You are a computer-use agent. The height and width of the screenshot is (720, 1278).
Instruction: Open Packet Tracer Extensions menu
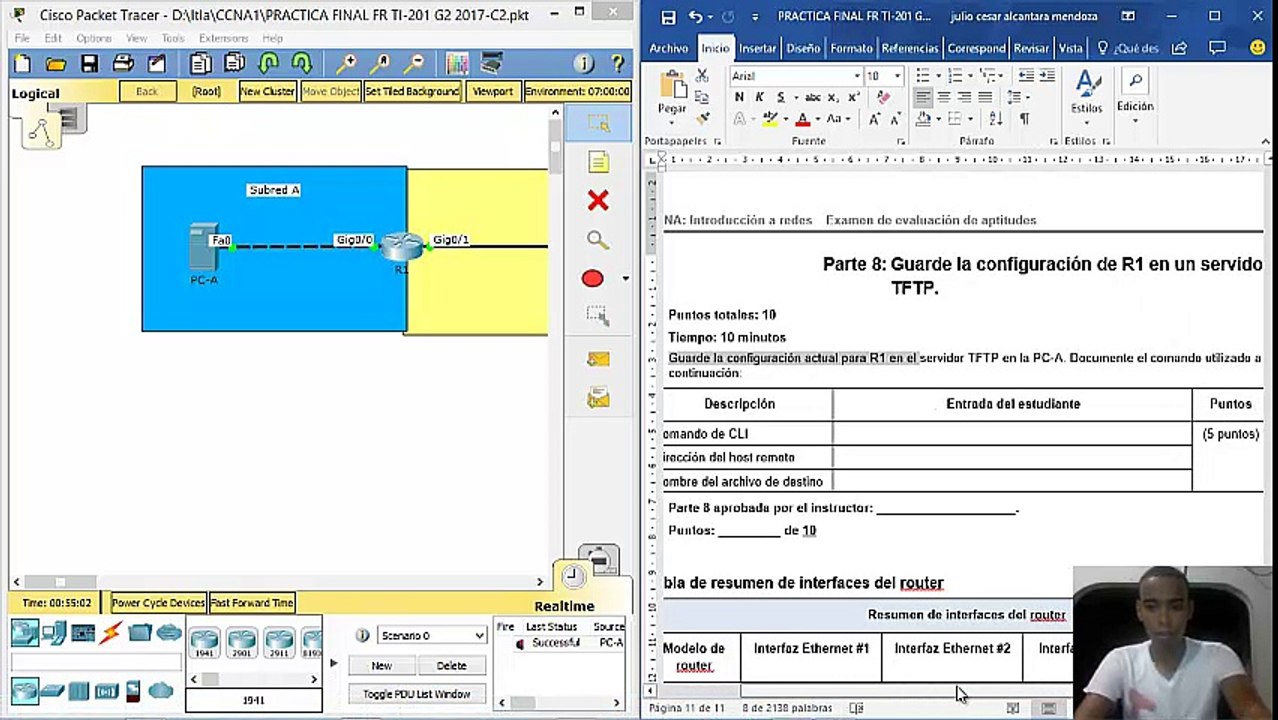click(x=223, y=38)
